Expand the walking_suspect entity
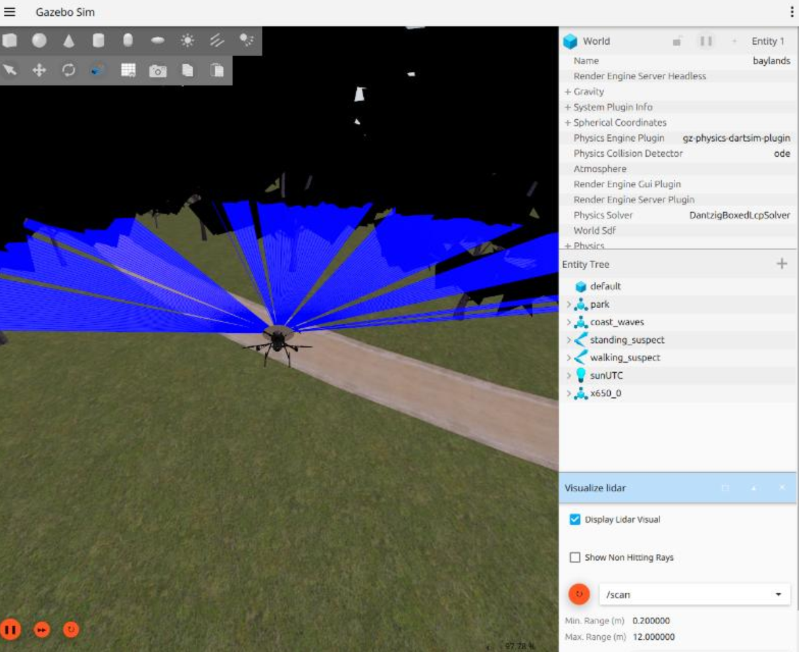This screenshot has height=652, width=799. [569, 358]
